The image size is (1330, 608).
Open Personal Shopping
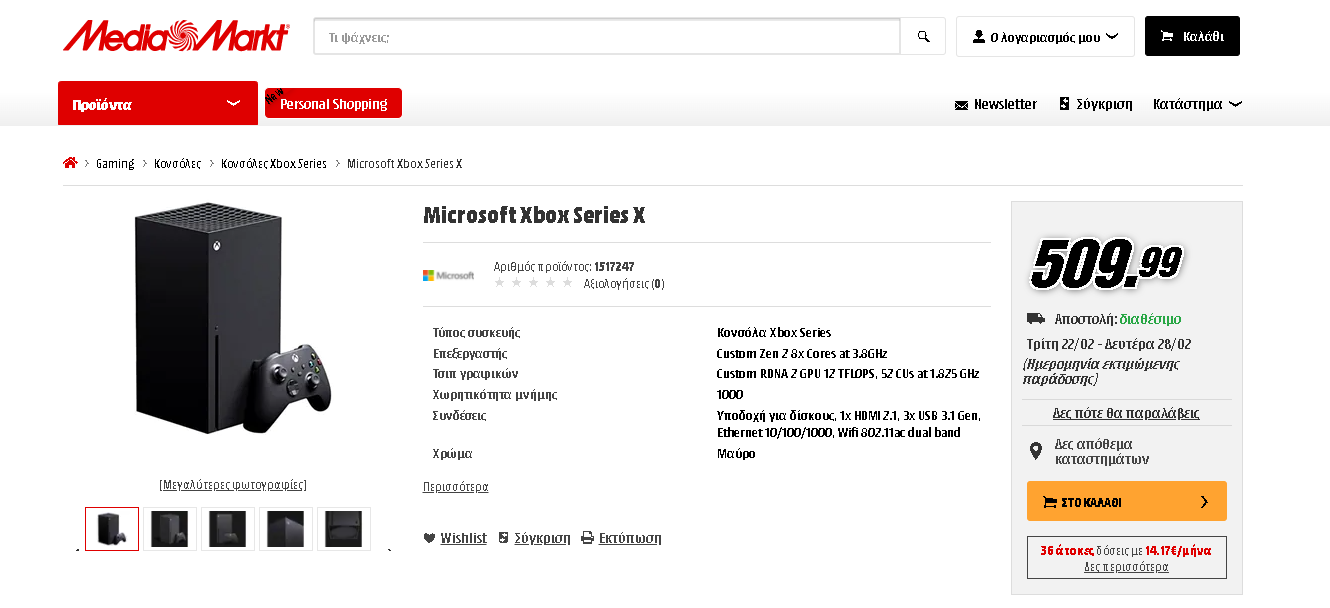click(333, 103)
